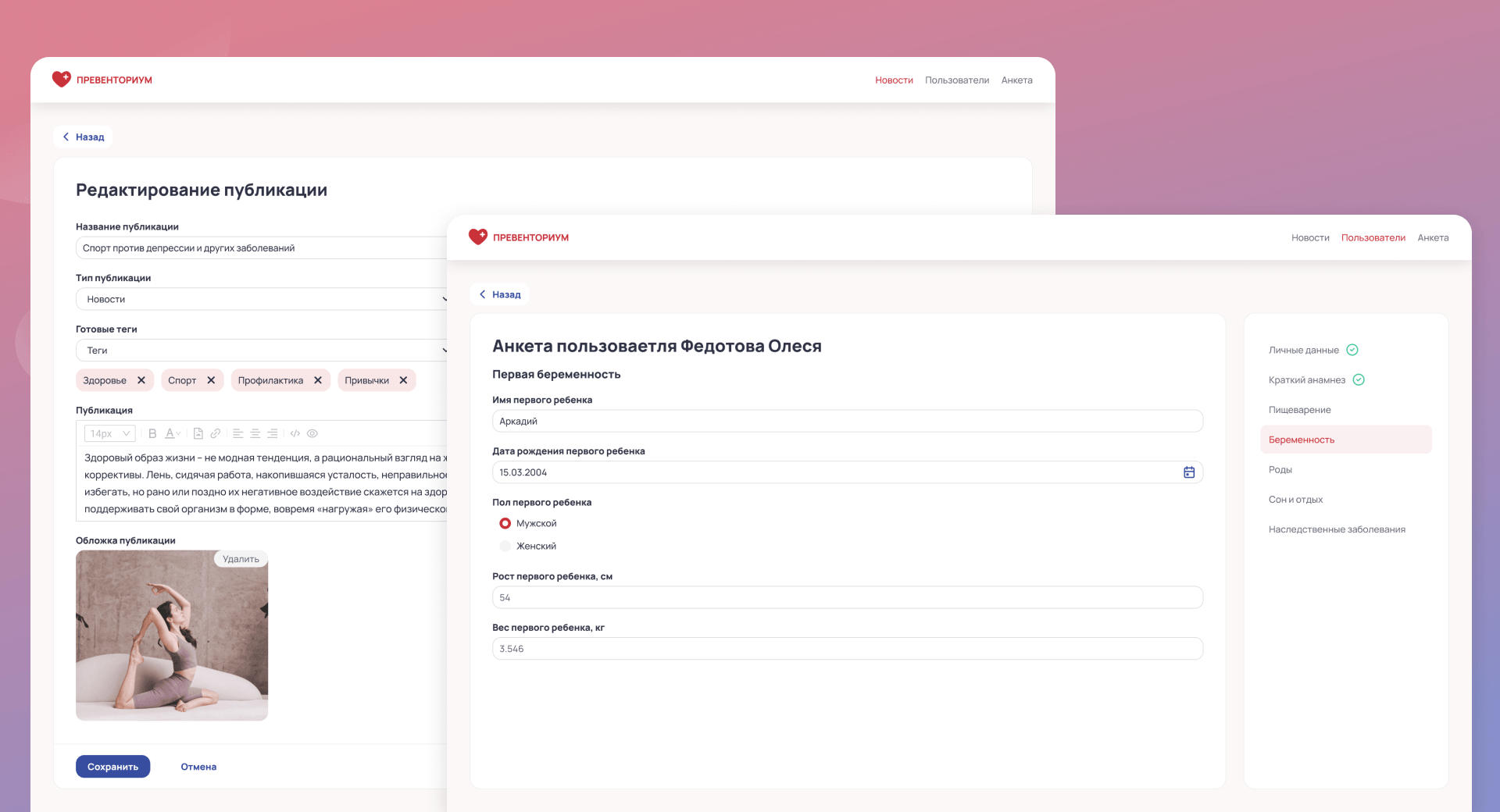This screenshot has width=1500, height=812.
Task: Remove the Здоровье tag
Action: tap(141, 380)
